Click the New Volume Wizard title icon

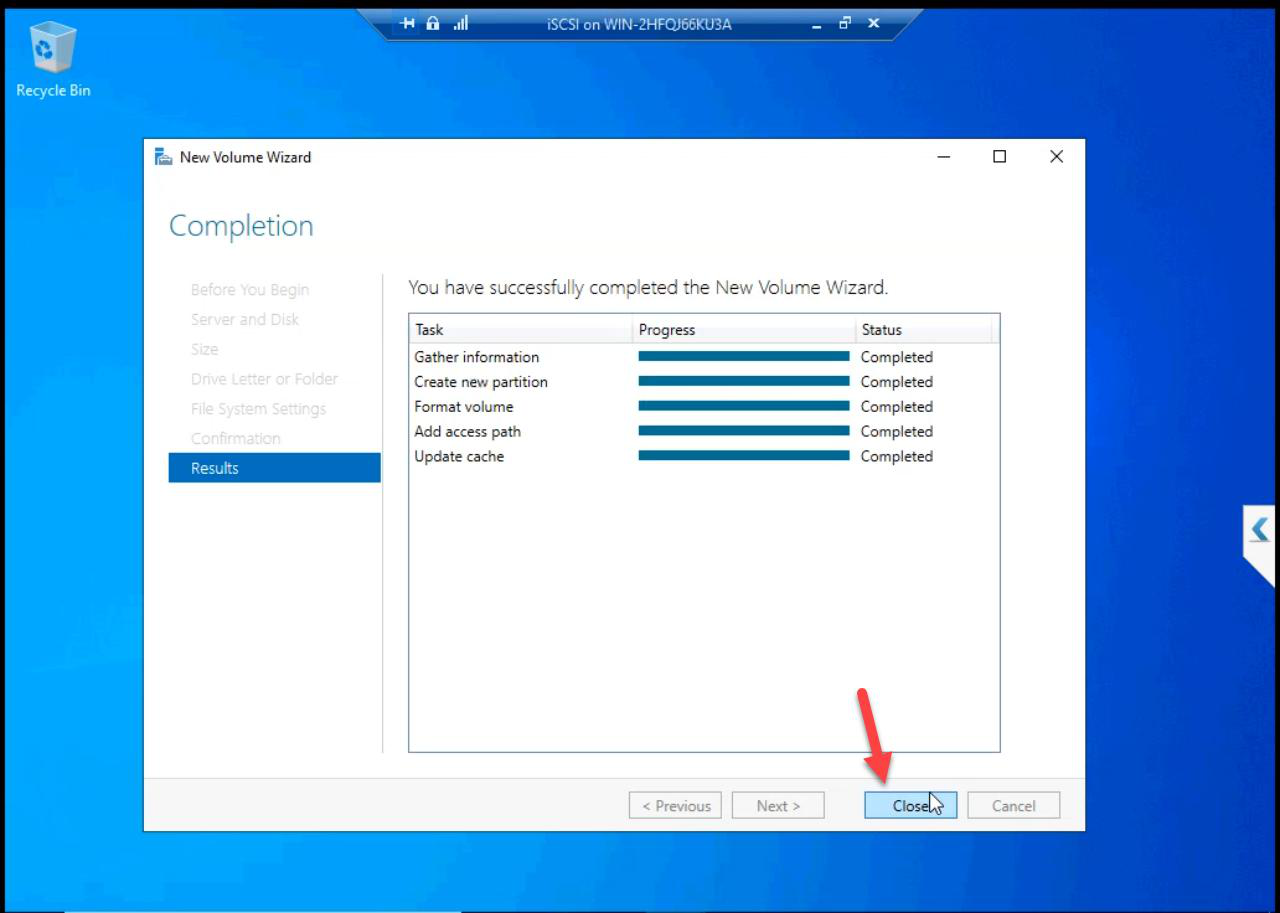[163, 157]
